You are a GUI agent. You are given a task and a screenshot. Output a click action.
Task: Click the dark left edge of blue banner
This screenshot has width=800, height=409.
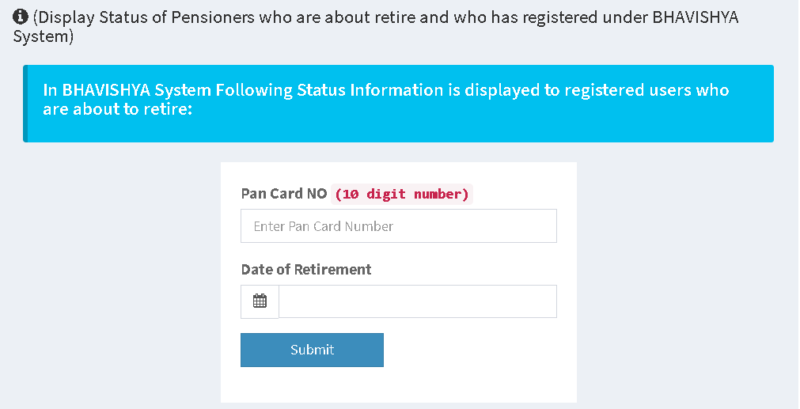[x=25, y=103]
